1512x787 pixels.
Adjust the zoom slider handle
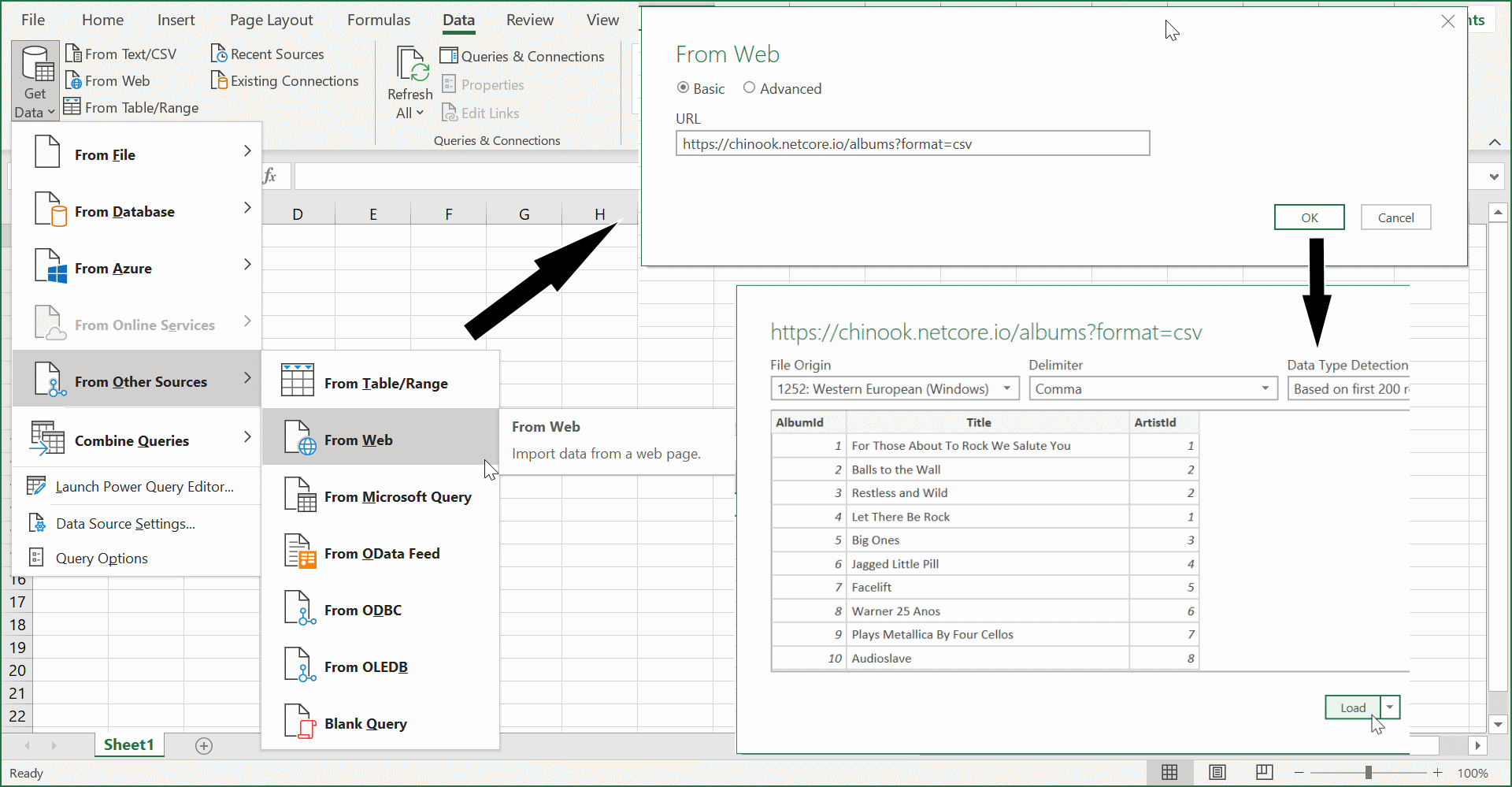point(1369,773)
